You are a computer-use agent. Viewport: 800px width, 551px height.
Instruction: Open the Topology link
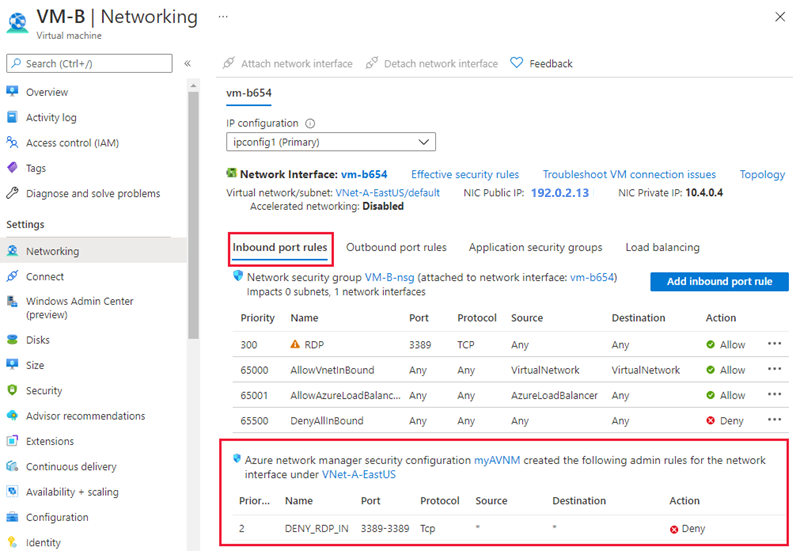coord(762,174)
